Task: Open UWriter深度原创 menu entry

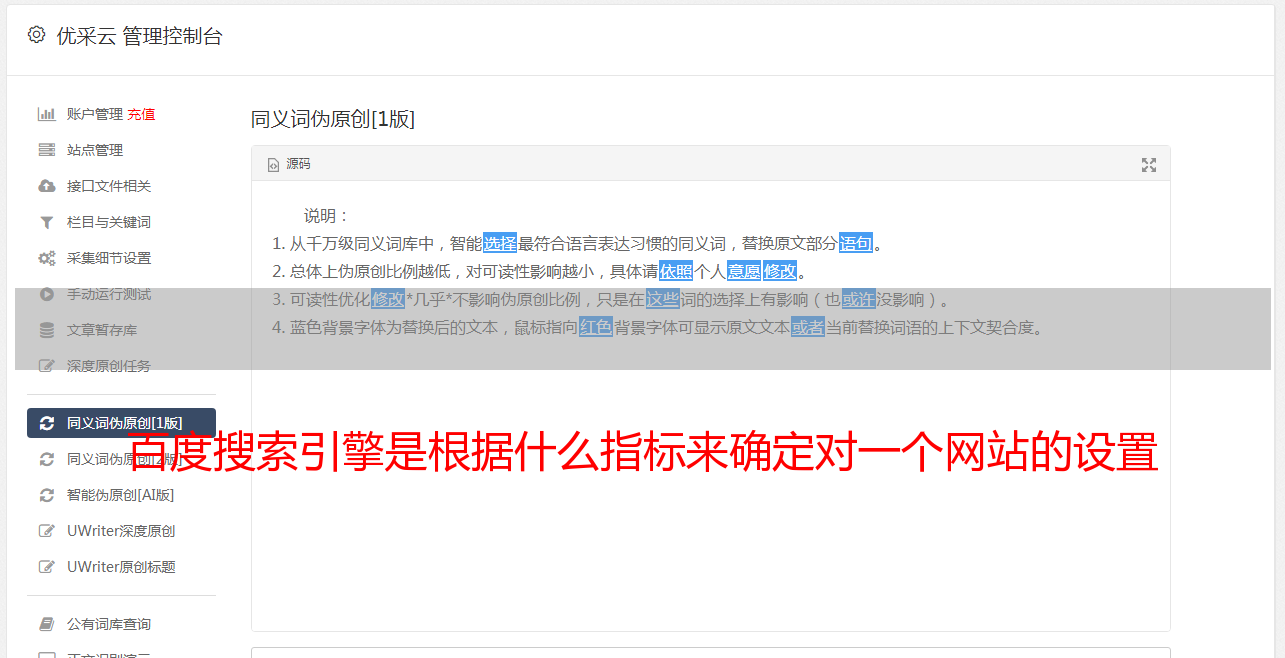Action: click(121, 531)
